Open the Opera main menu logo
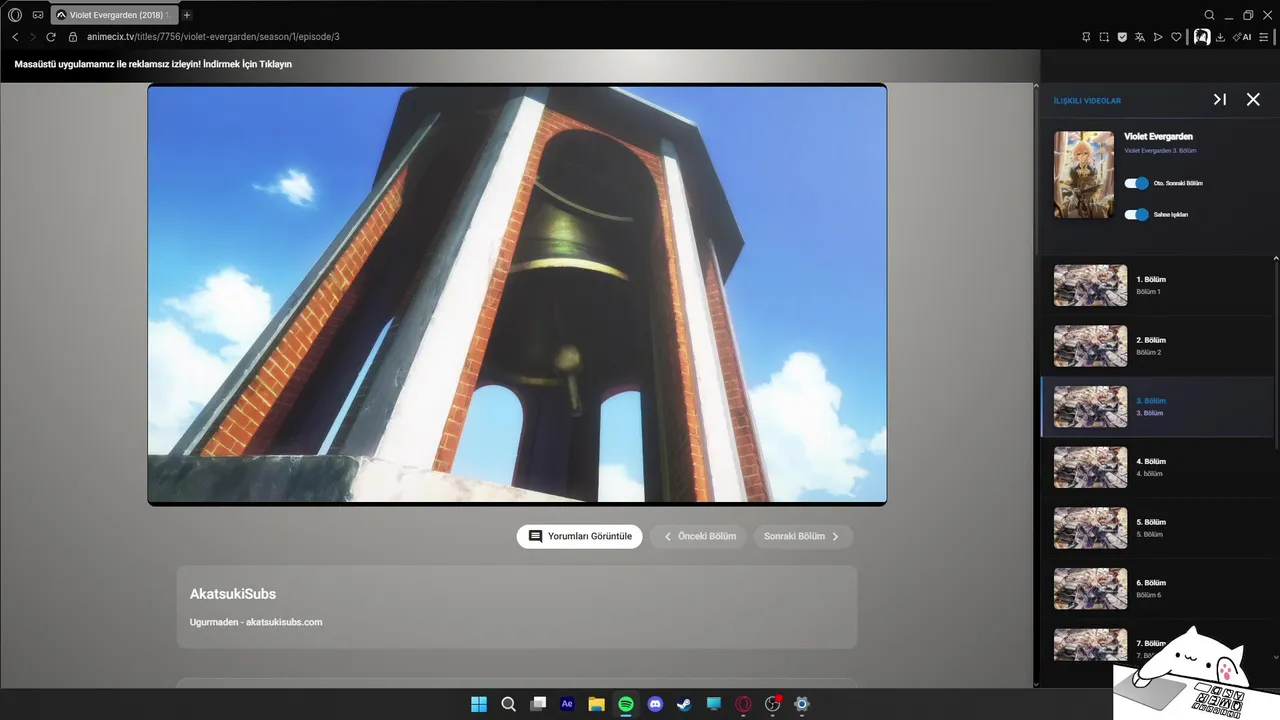This screenshot has height=720, width=1280. point(15,15)
